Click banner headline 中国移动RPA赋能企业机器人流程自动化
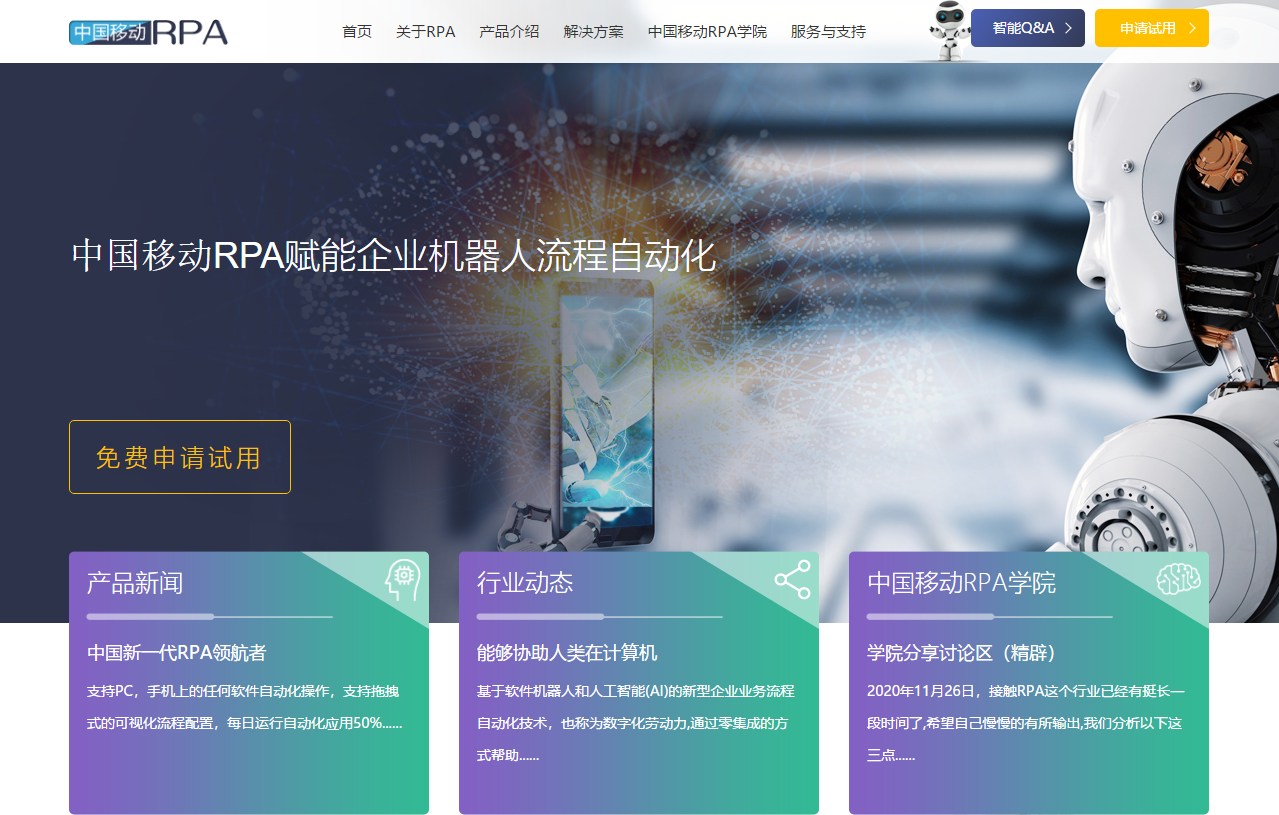The image size is (1279, 815). pos(394,256)
